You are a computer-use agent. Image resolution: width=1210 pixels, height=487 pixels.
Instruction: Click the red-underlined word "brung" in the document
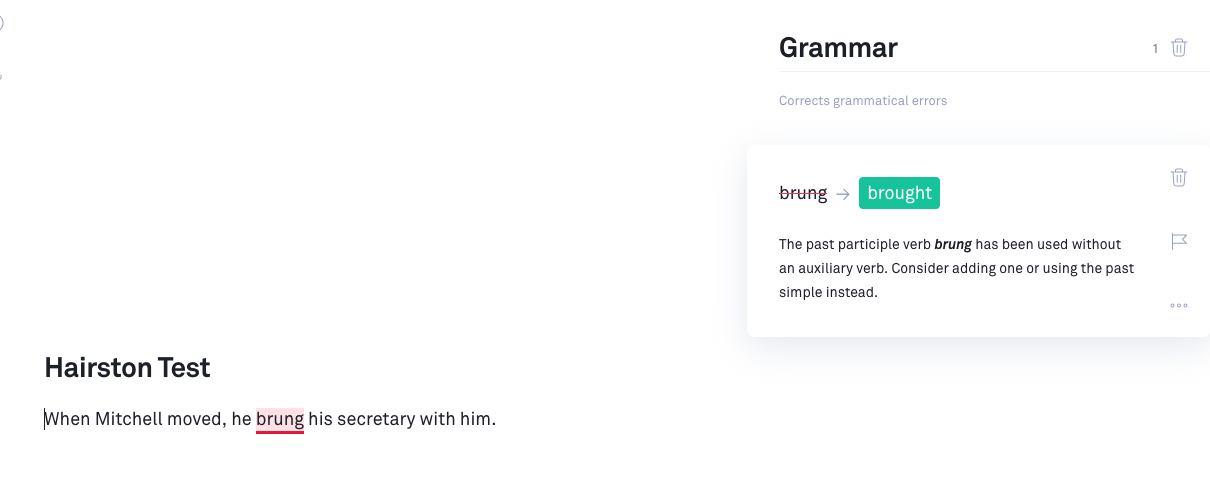[x=280, y=419]
